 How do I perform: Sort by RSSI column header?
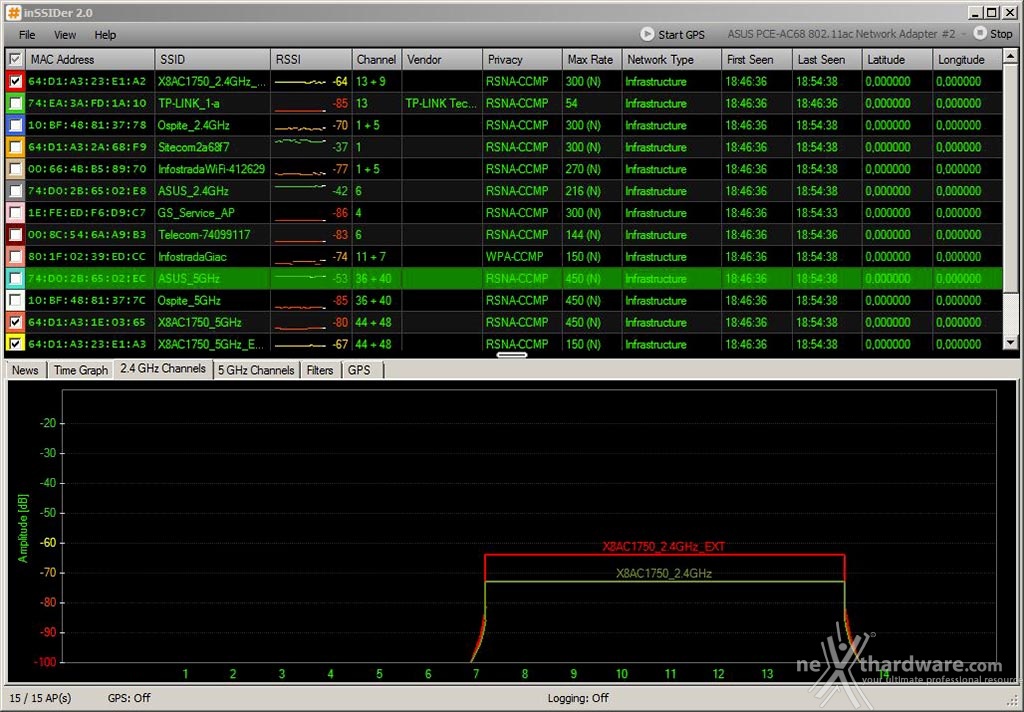[x=311, y=59]
